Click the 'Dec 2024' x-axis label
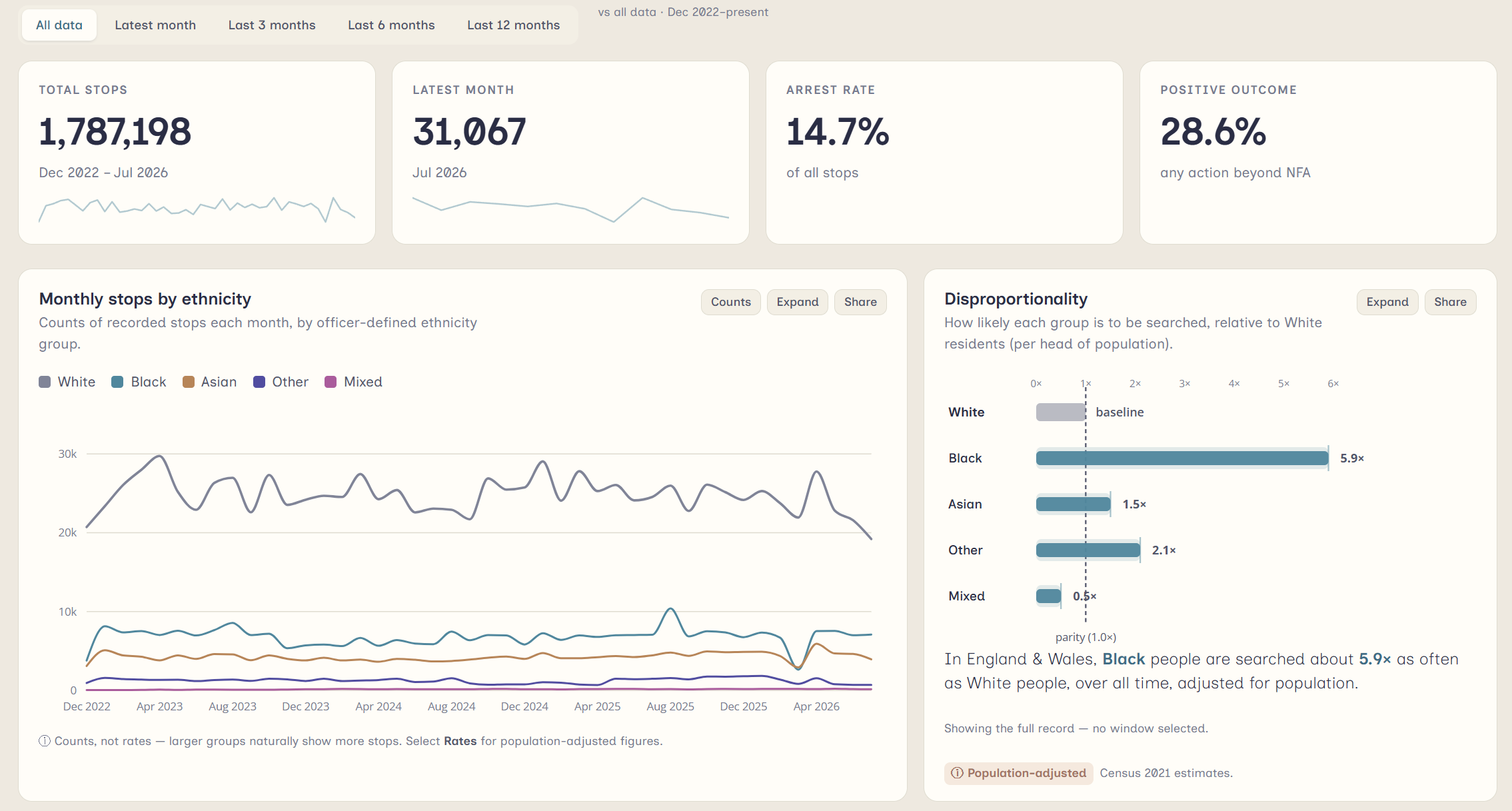 coord(524,706)
